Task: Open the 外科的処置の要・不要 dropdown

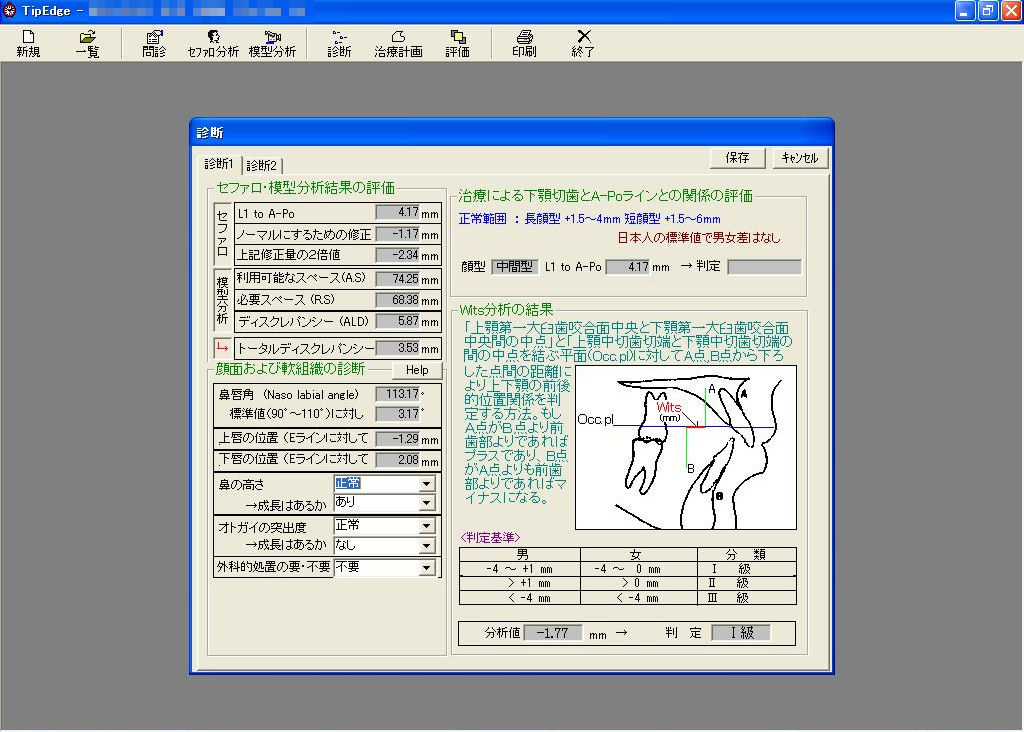Action: [x=427, y=568]
